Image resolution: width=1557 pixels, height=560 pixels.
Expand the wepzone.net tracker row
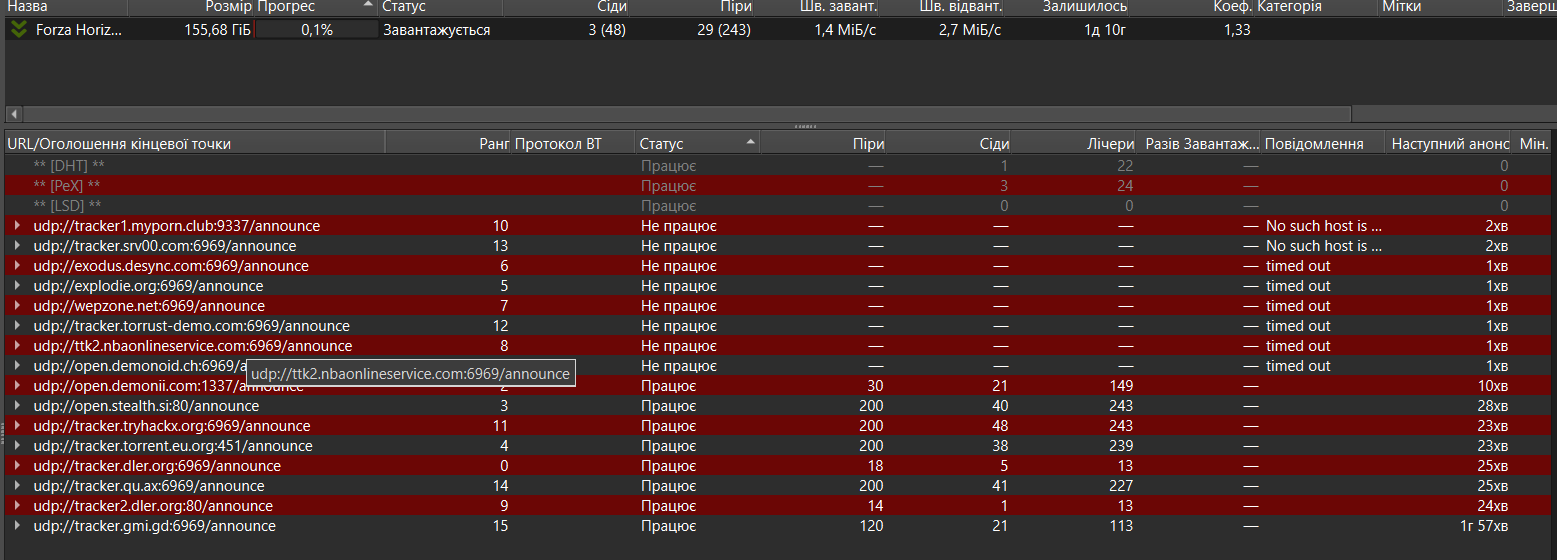point(17,306)
